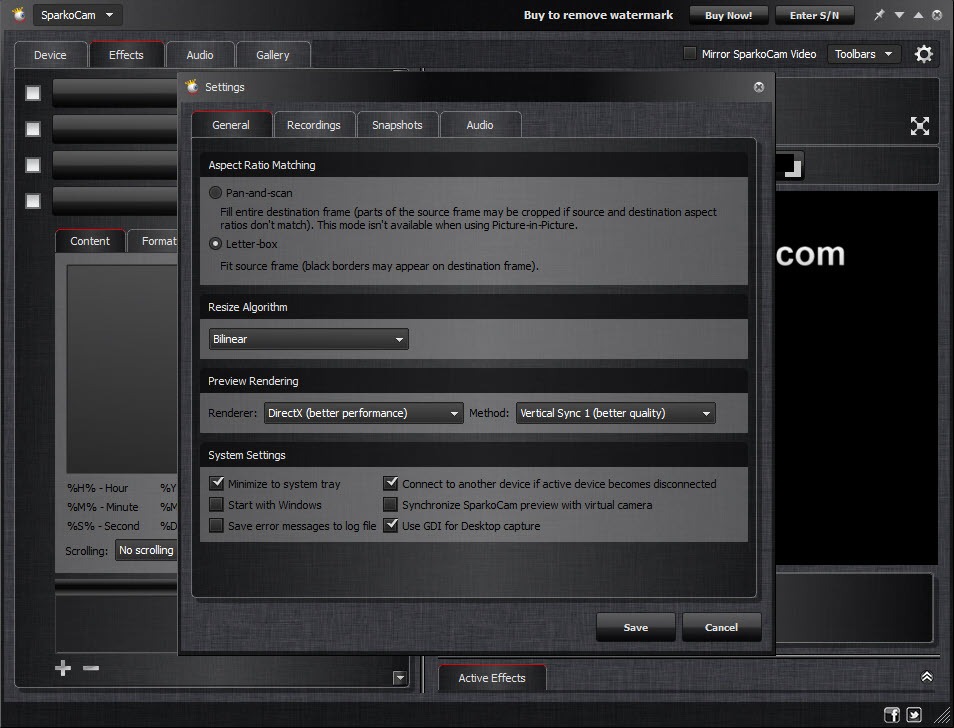Open the Device tab in main window

[x=50, y=55]
